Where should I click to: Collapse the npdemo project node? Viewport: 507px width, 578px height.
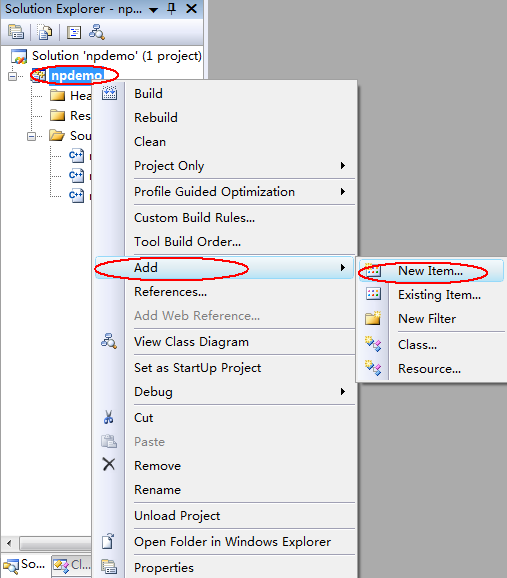click(13, 76)
